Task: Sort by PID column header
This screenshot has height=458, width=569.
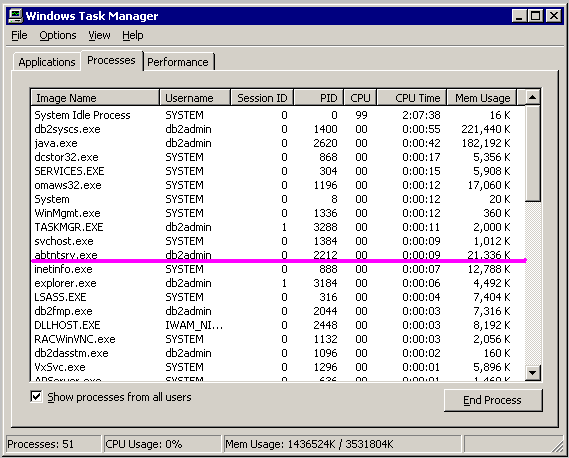Action: [x=319, y=98]
